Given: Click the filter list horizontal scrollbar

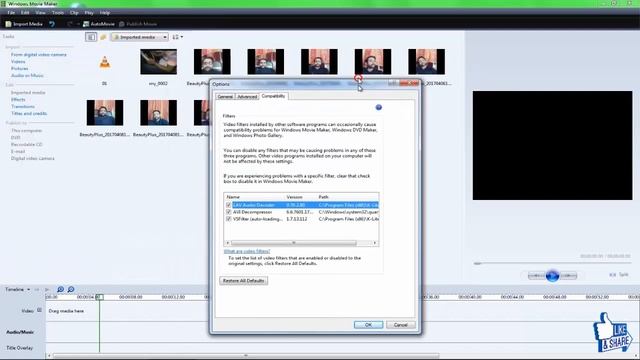Looking at the screenshot, I should pos(293,243).
